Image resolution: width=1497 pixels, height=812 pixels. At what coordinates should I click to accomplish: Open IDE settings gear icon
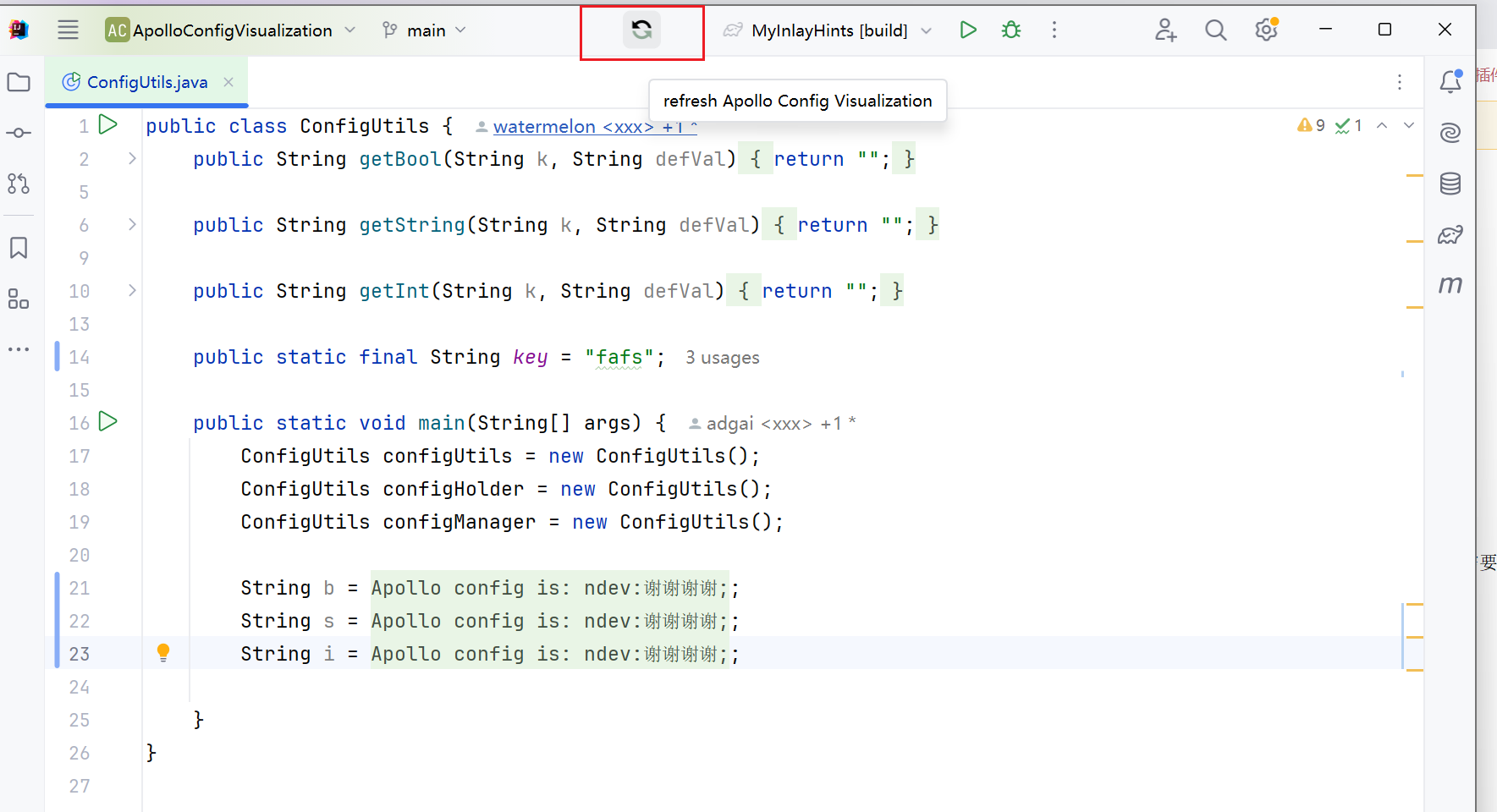tap(1266, 30)
